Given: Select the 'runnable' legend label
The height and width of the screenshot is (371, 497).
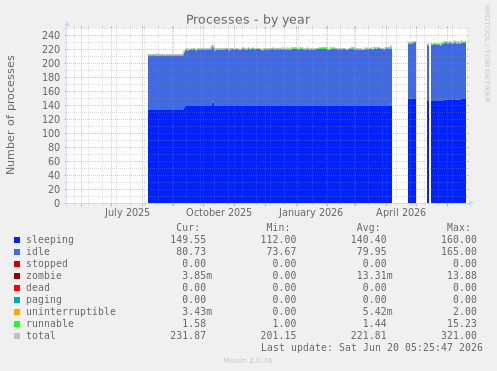Looking at the screenshot, I should [50, 323].
